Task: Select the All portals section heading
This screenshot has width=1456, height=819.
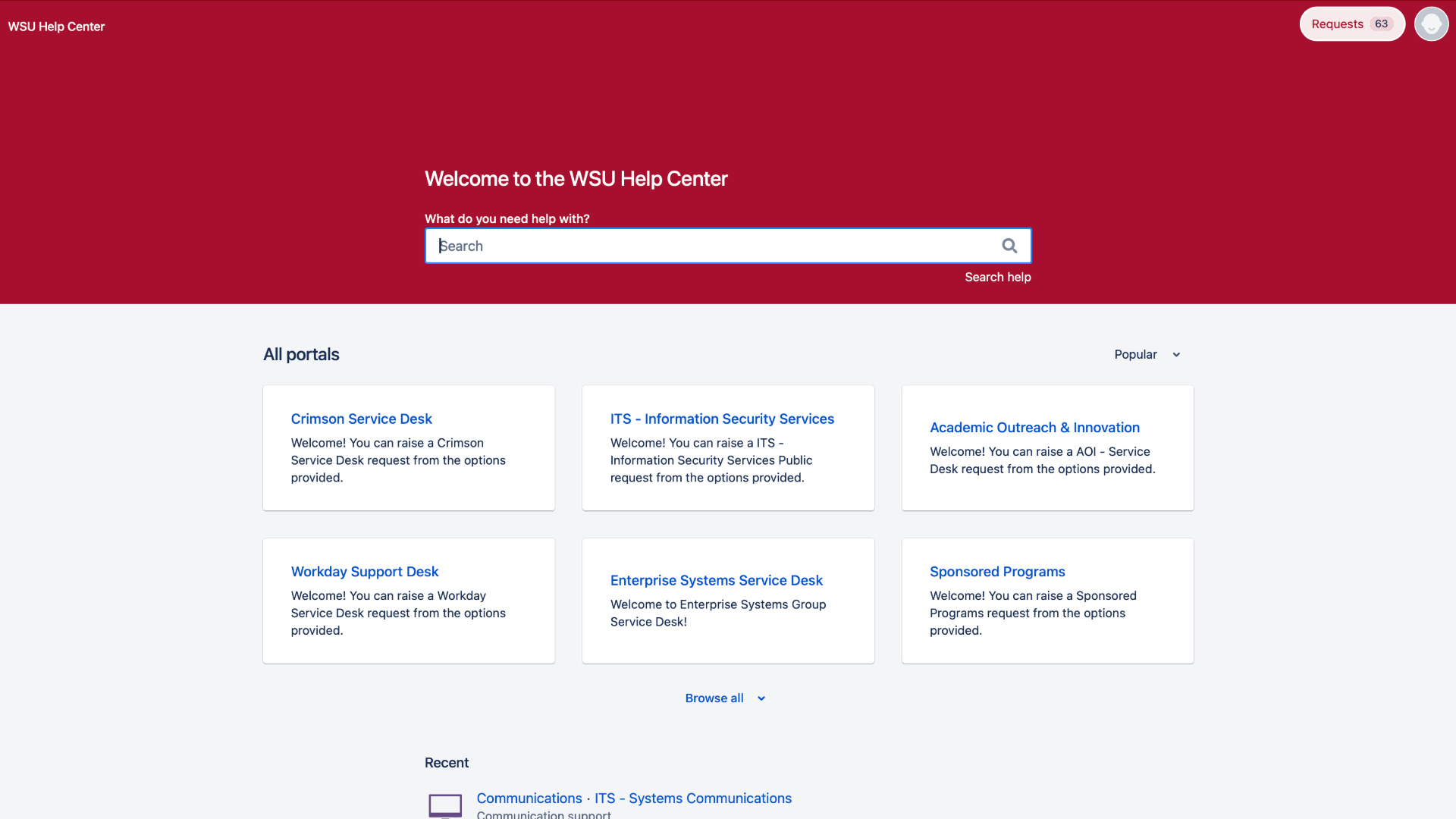Action: tap(300, 354)
